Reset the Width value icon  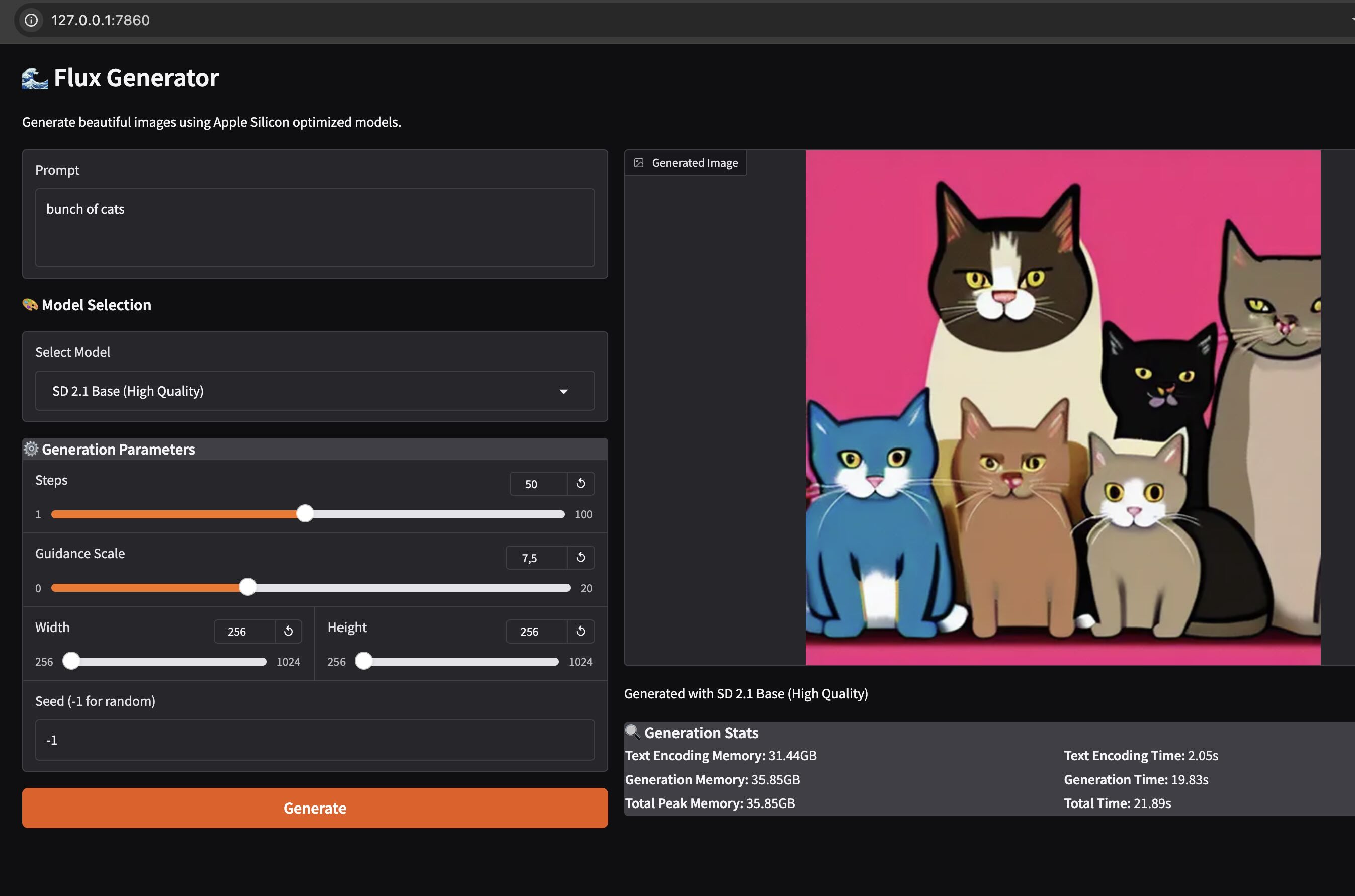(x=288, y=631)
